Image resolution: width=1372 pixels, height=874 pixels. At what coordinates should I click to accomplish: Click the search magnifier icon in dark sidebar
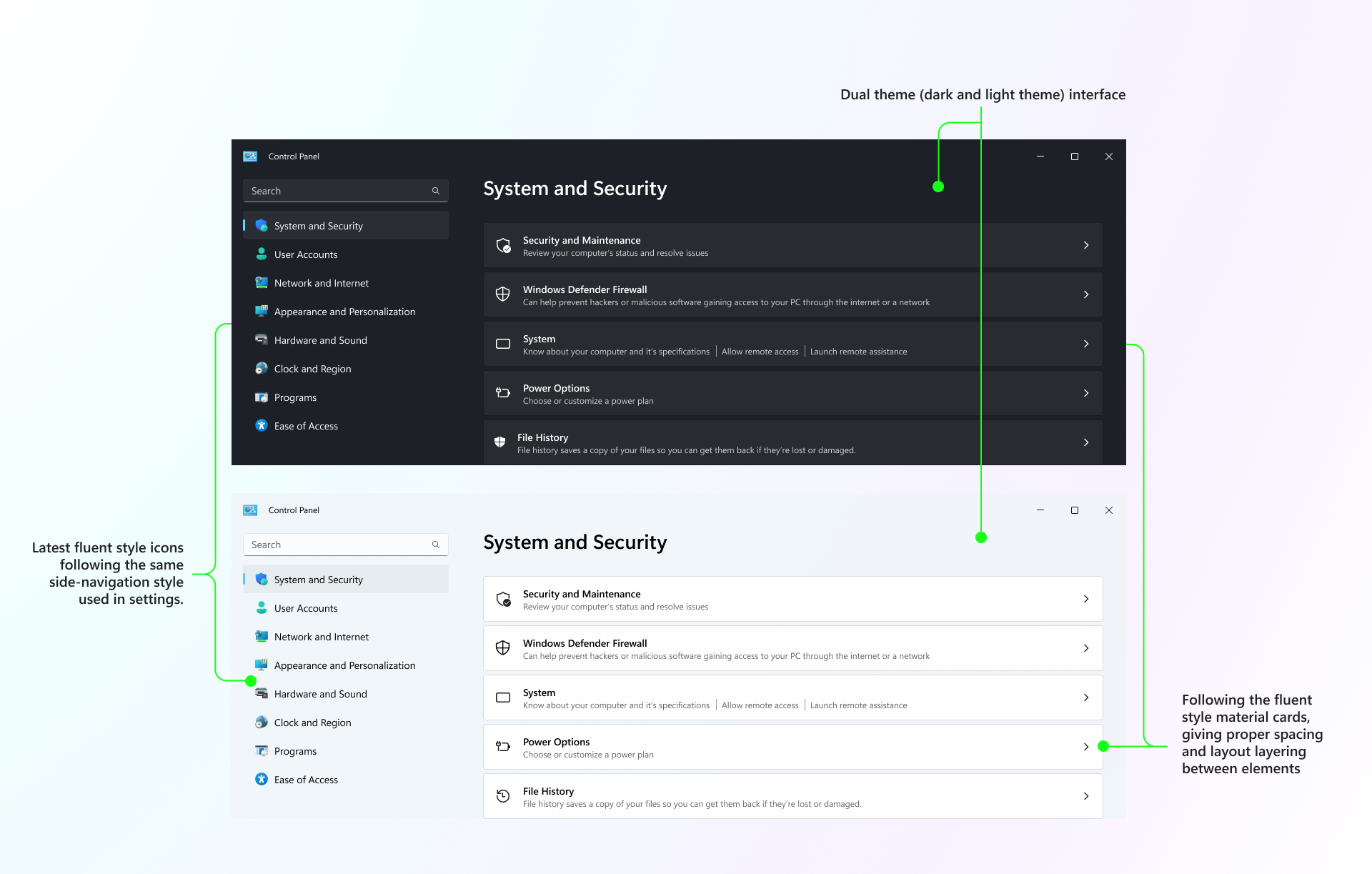point(436,191)
